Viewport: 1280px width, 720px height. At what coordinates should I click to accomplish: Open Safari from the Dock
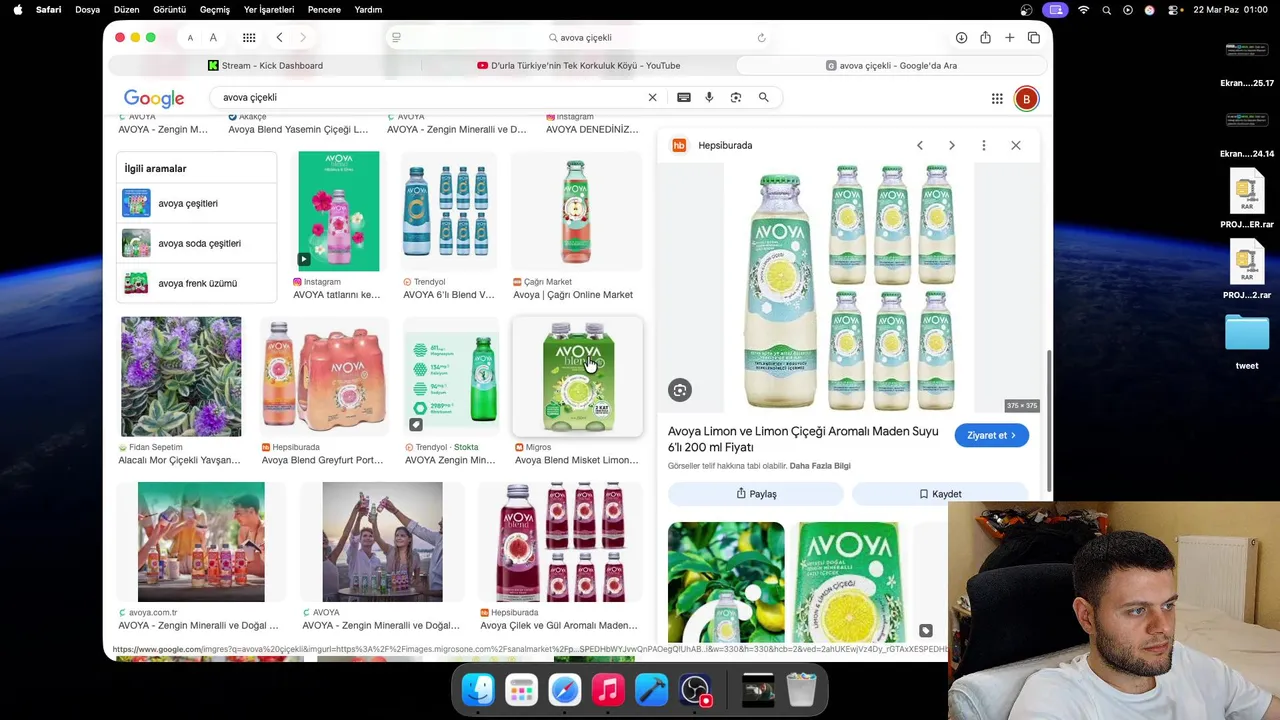click(x=565, y=690)
